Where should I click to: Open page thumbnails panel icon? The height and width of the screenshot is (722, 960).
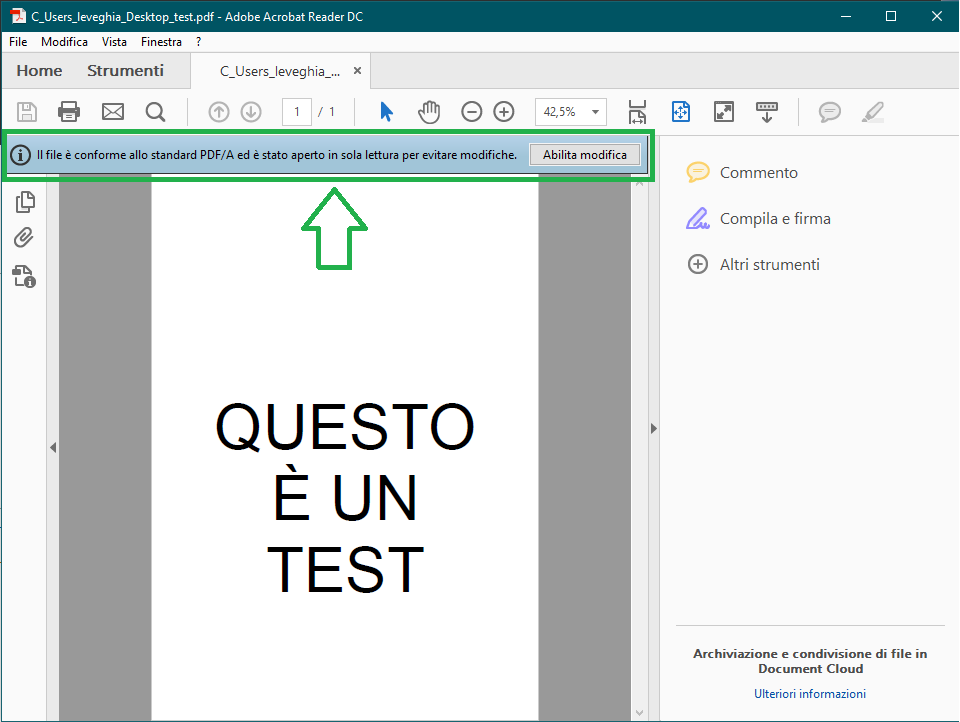click(x=25, y=202)
